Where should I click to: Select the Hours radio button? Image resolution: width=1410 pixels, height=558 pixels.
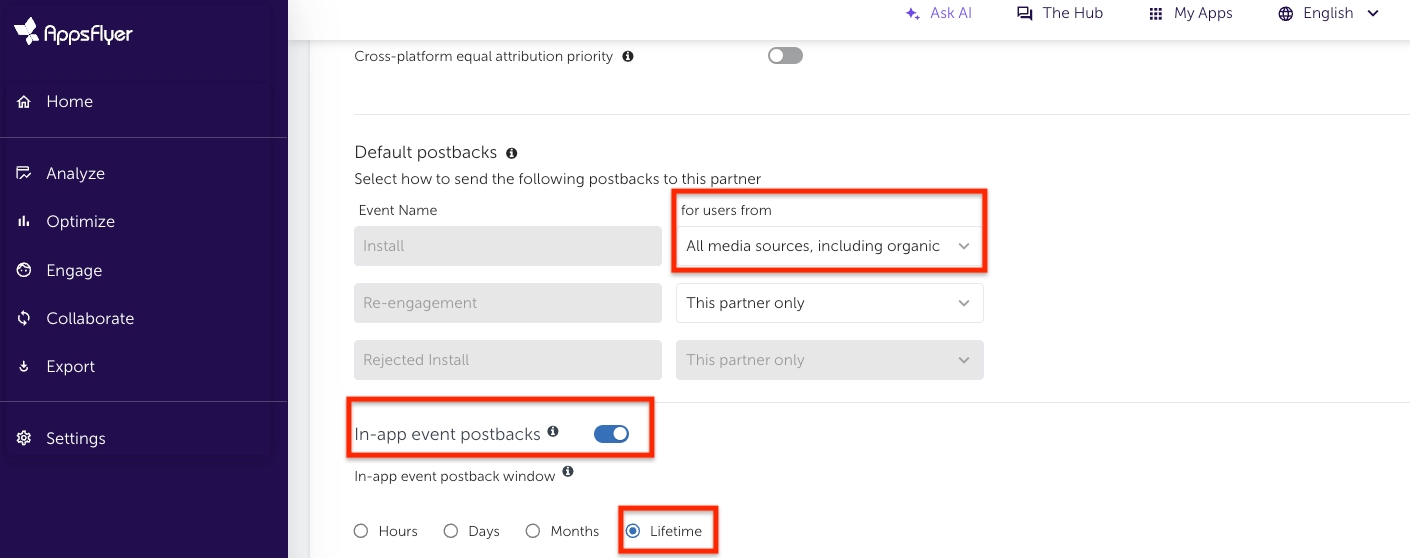[x=361, y=531]
